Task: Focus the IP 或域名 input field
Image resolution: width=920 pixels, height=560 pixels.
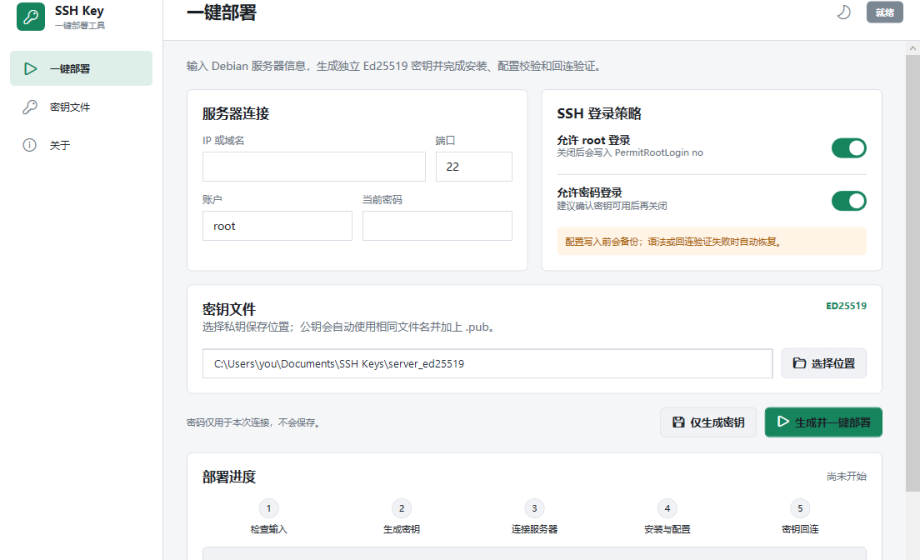Action: coord(314,167)
